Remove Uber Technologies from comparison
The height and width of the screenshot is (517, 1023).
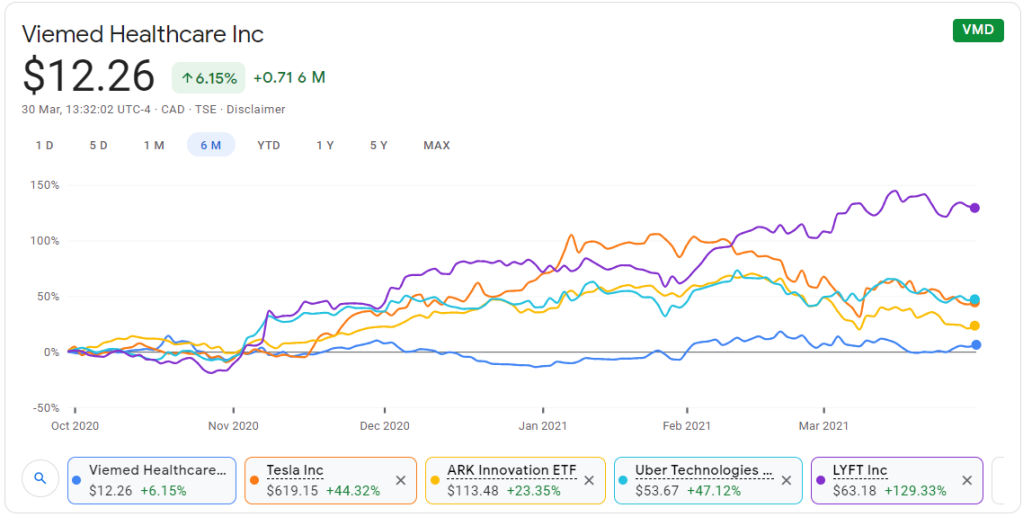[x=786, y=480]
